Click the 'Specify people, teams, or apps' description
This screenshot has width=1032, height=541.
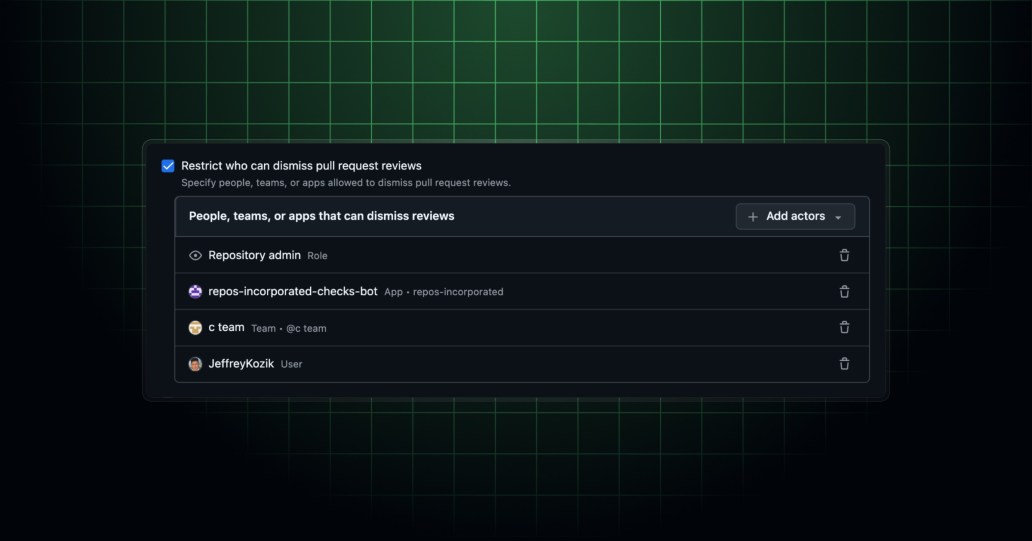coord(346,183)
